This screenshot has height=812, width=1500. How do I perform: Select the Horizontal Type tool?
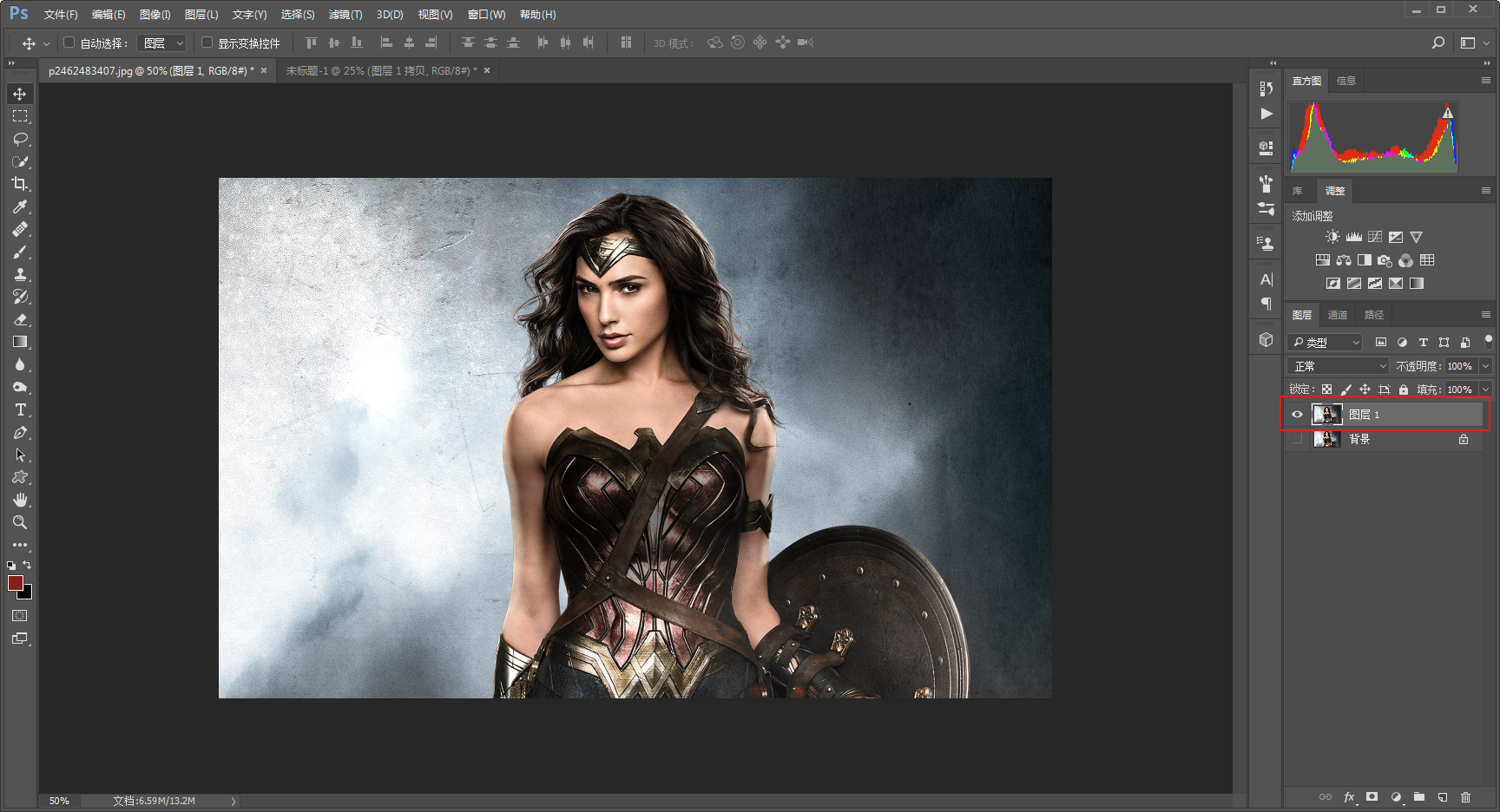[20, 409]
